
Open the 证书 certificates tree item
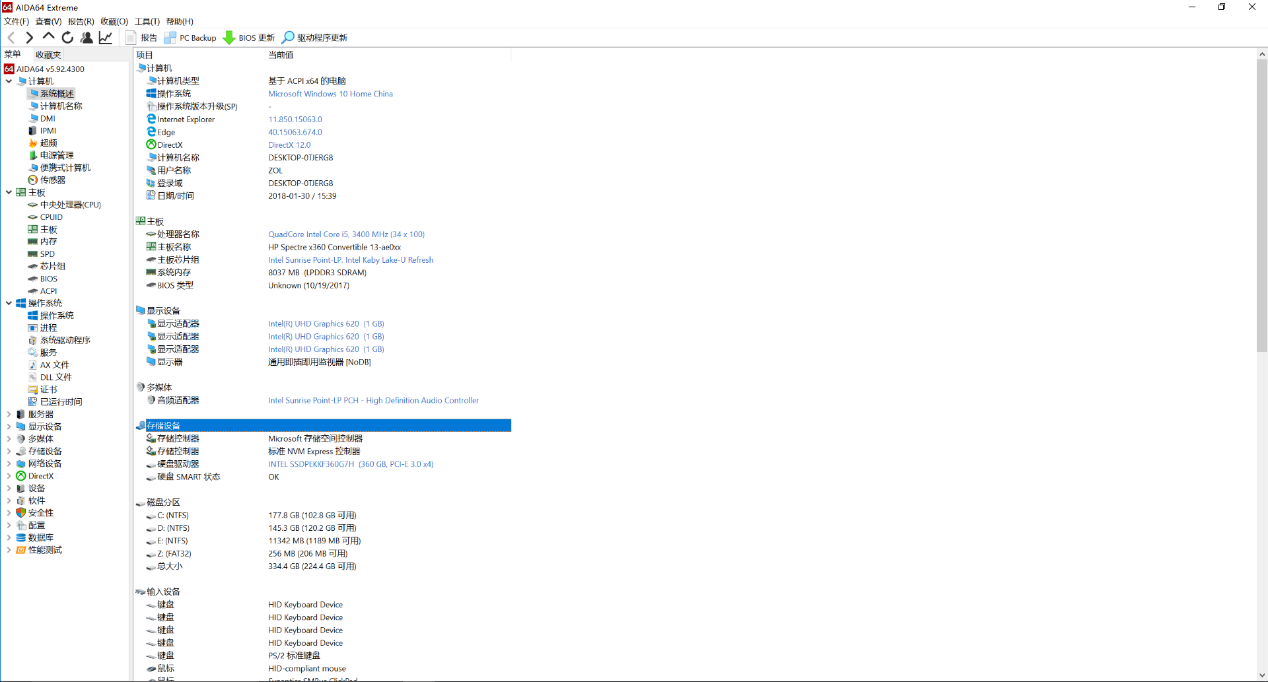tap(42, 389)
